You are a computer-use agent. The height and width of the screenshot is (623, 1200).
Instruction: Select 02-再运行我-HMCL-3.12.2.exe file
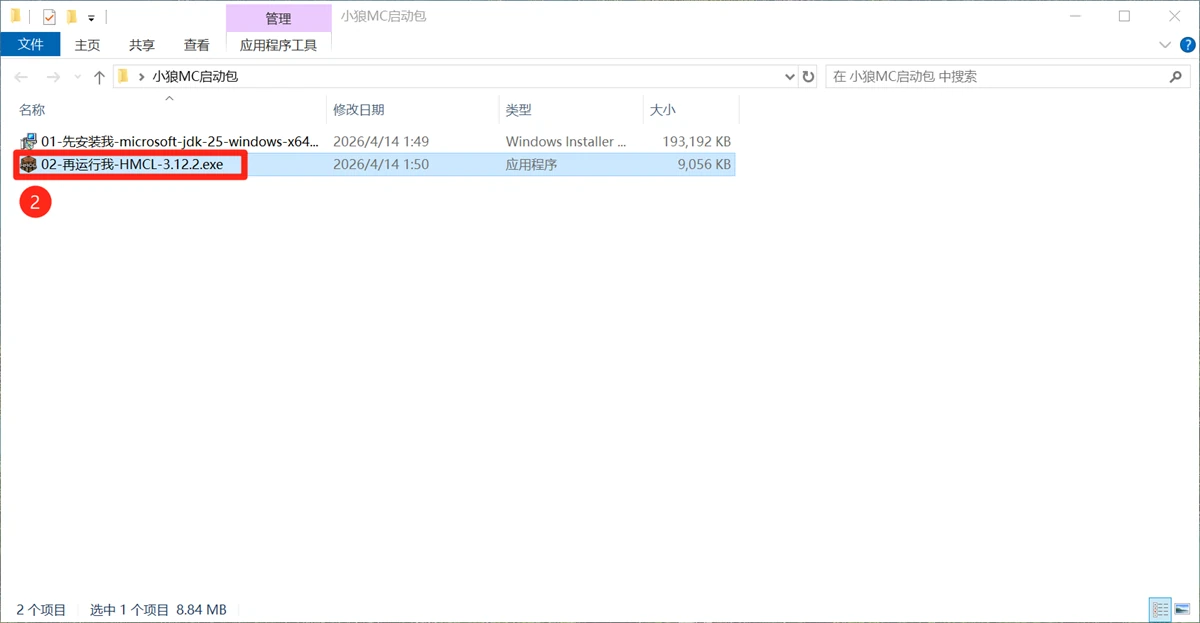pyautogui.click(x=132, y=165)
